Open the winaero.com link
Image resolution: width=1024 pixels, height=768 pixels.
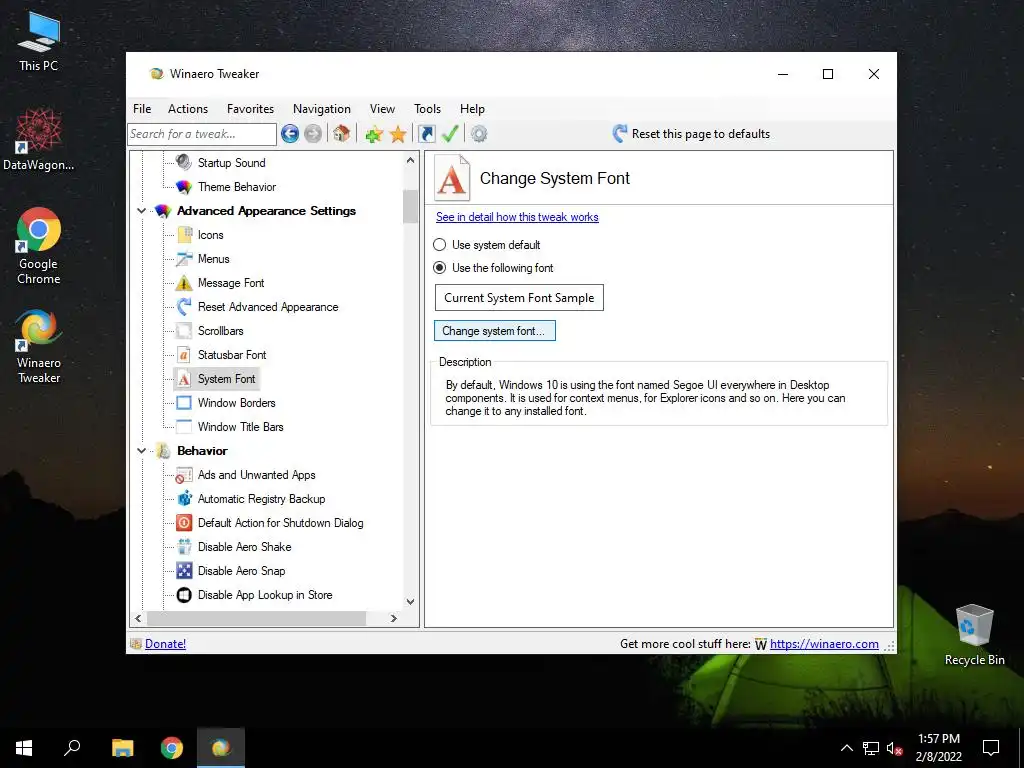pyautogui.click(x=824, y=644)
